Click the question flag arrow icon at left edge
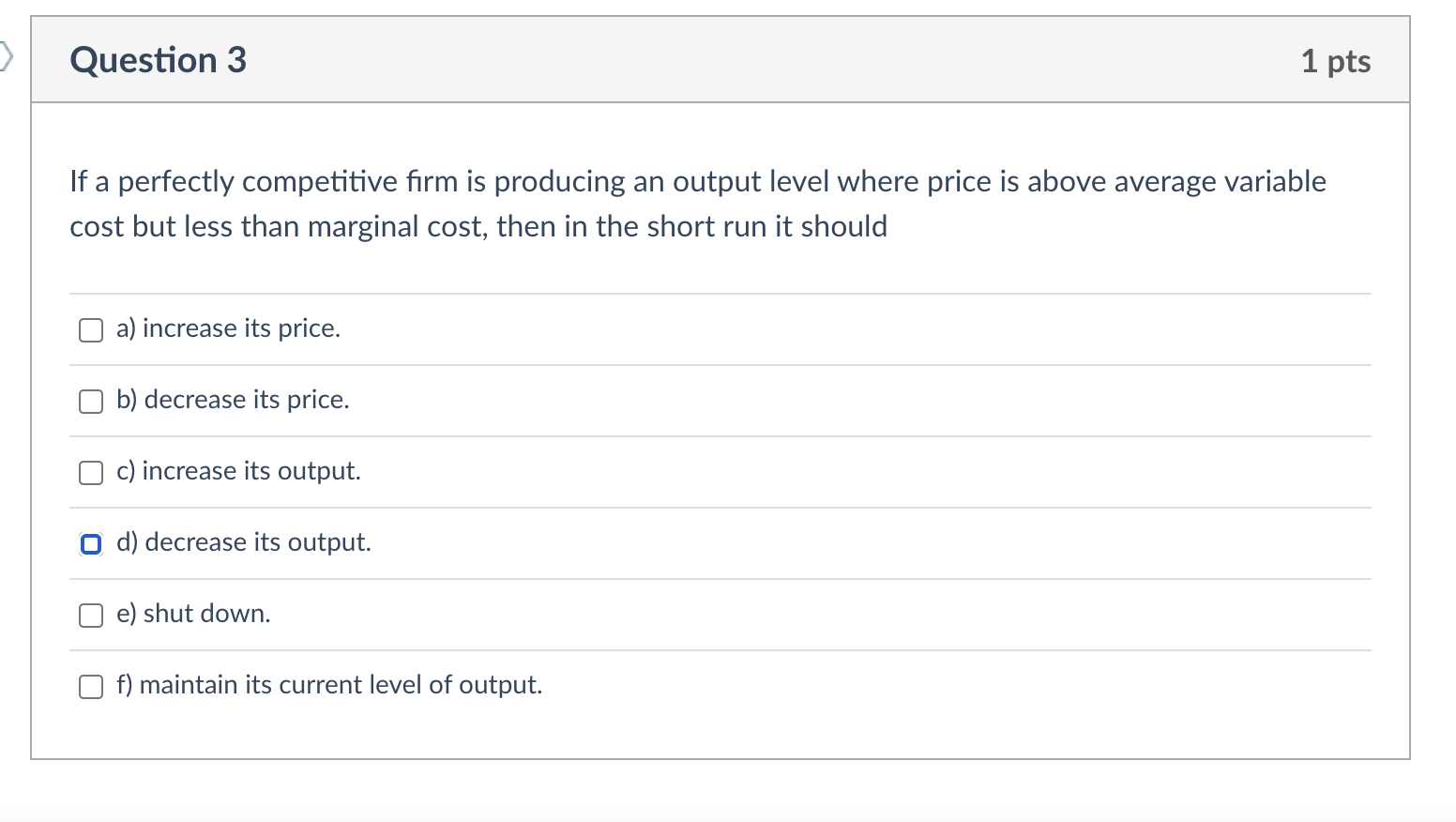Screen dimensions: 1456x822 click(6, 56)
